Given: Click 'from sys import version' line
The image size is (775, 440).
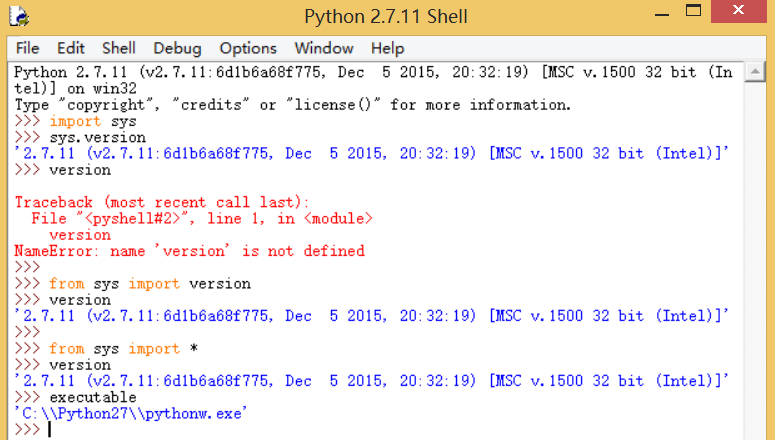Looking at the screenshot, I should tap(132, 284).
